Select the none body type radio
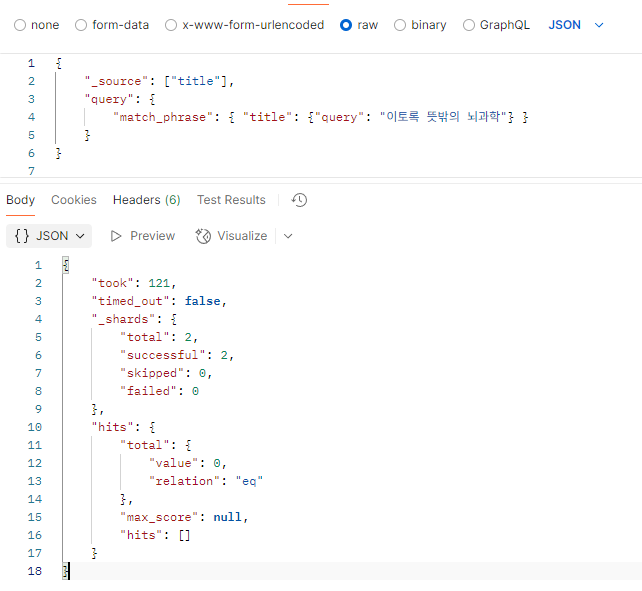This screenshot has height=591, width=642. (20, 25)
